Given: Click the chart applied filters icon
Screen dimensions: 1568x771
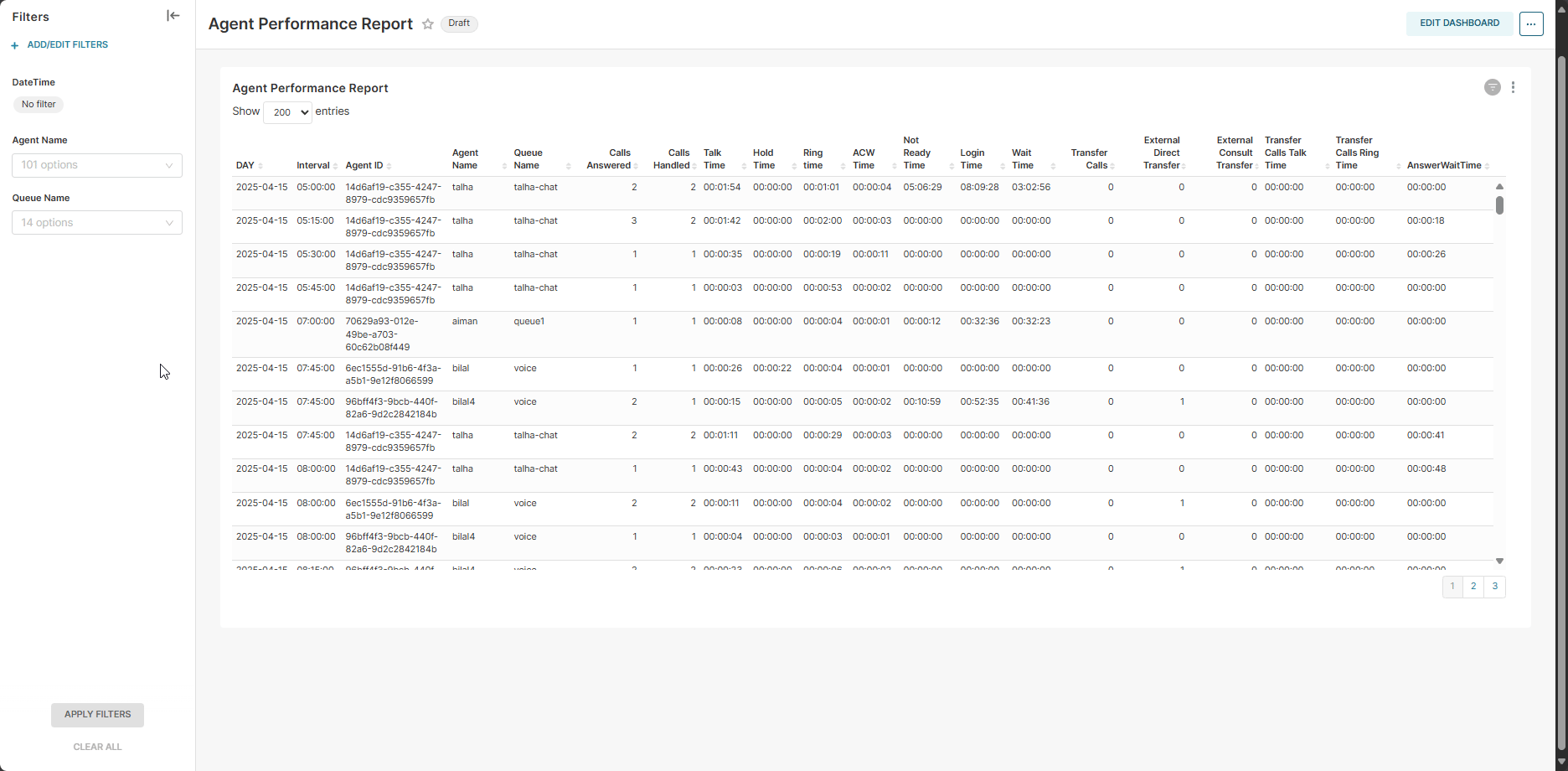Looking at the screenshot, I should (x=1492, y=87).
